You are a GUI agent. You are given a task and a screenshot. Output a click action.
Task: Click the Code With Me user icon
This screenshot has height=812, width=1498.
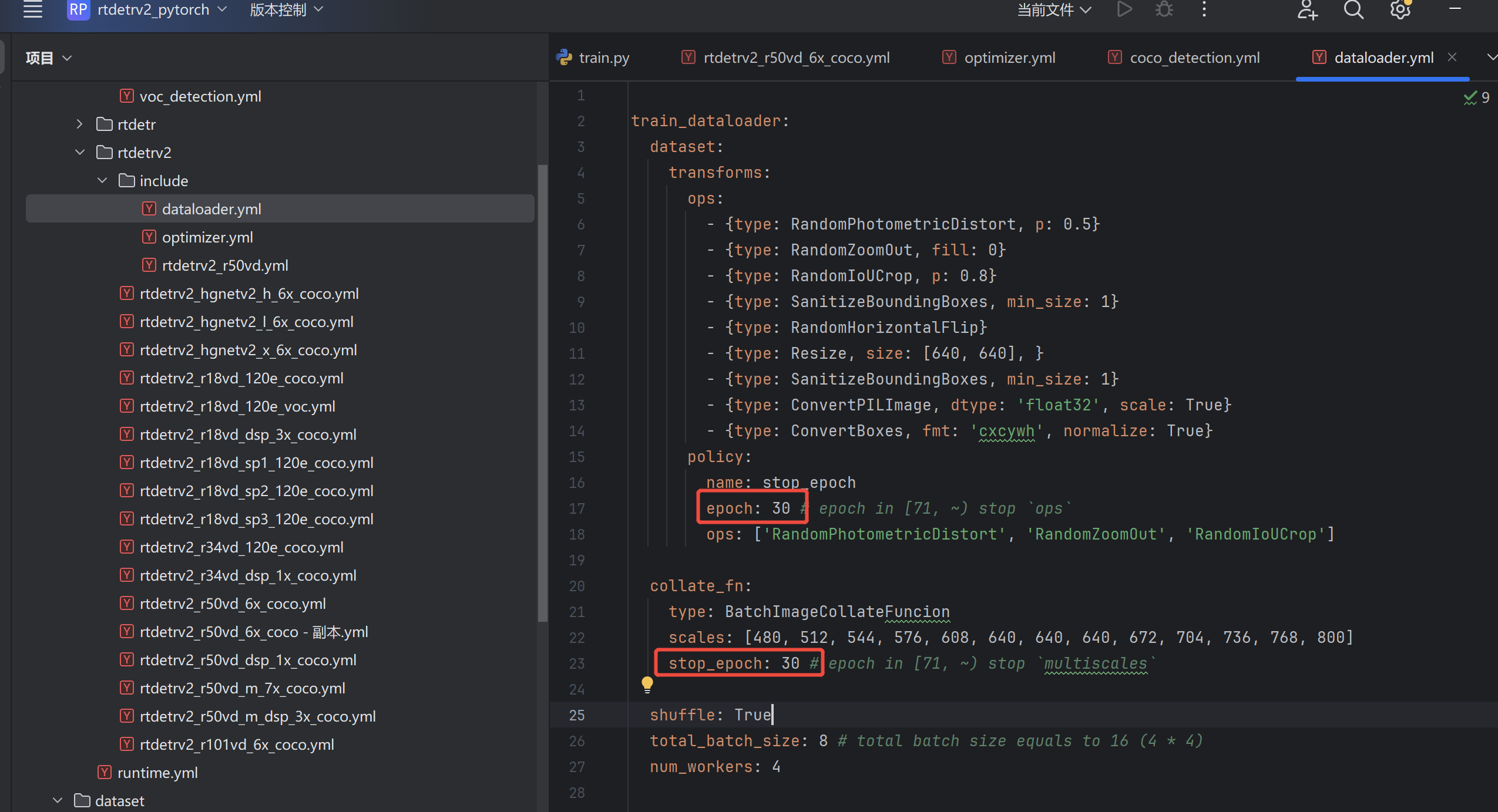[1307, 9]
